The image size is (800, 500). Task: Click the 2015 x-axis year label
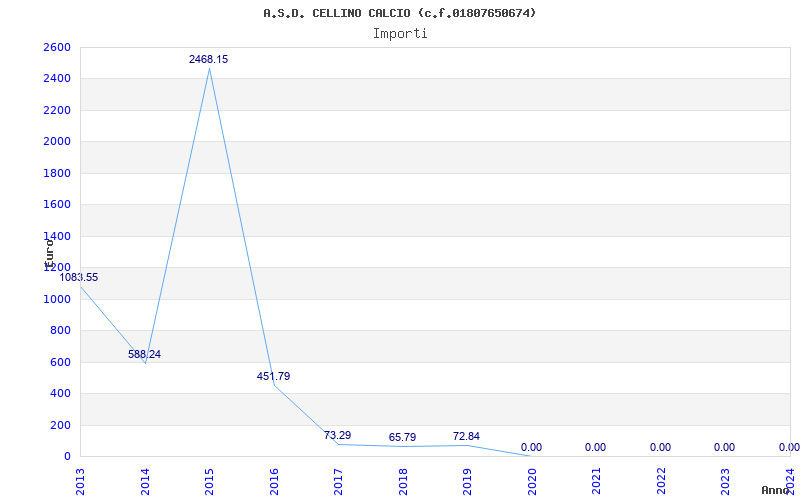pyautogui.click(x=209, y=482)
